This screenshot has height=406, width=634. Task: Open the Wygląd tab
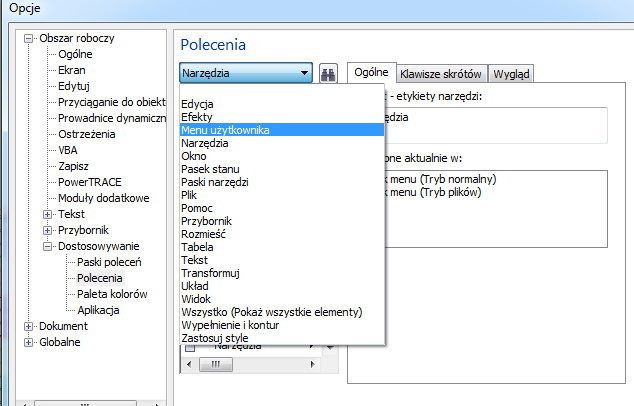pyautogui.click(x=512, y=74)
